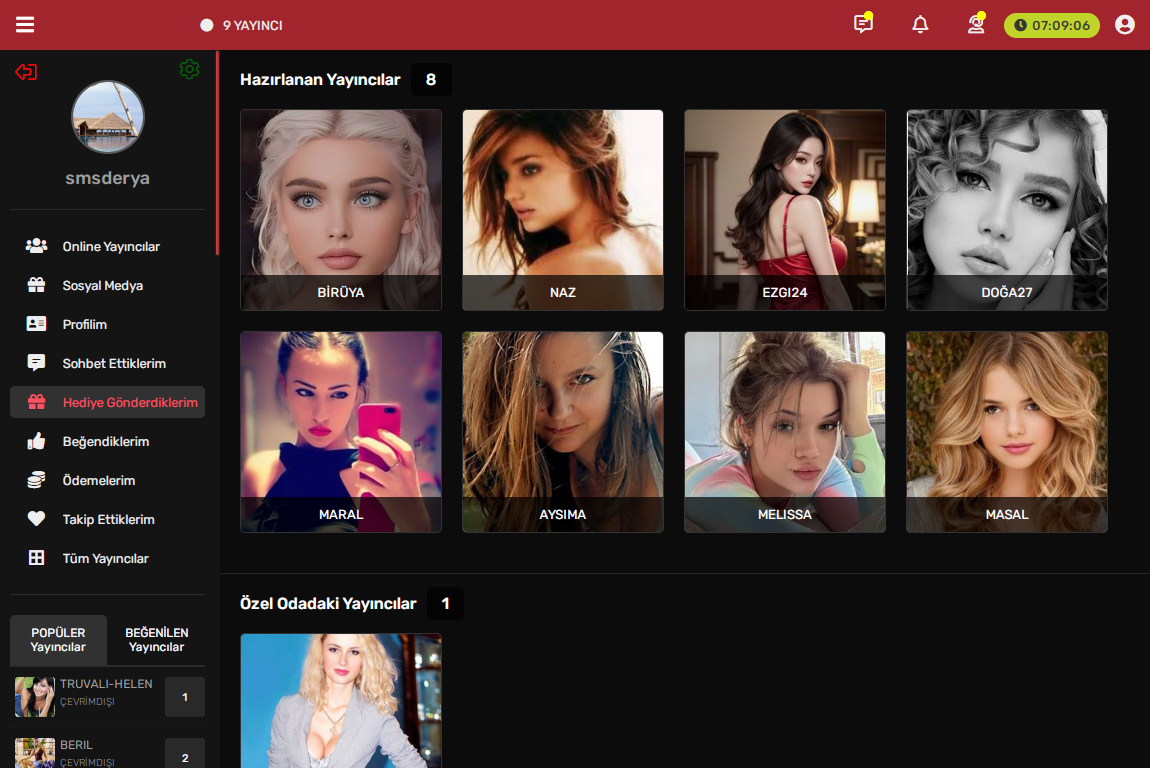
Task: Open the notifications bell
Action: (x=920, y=25)
